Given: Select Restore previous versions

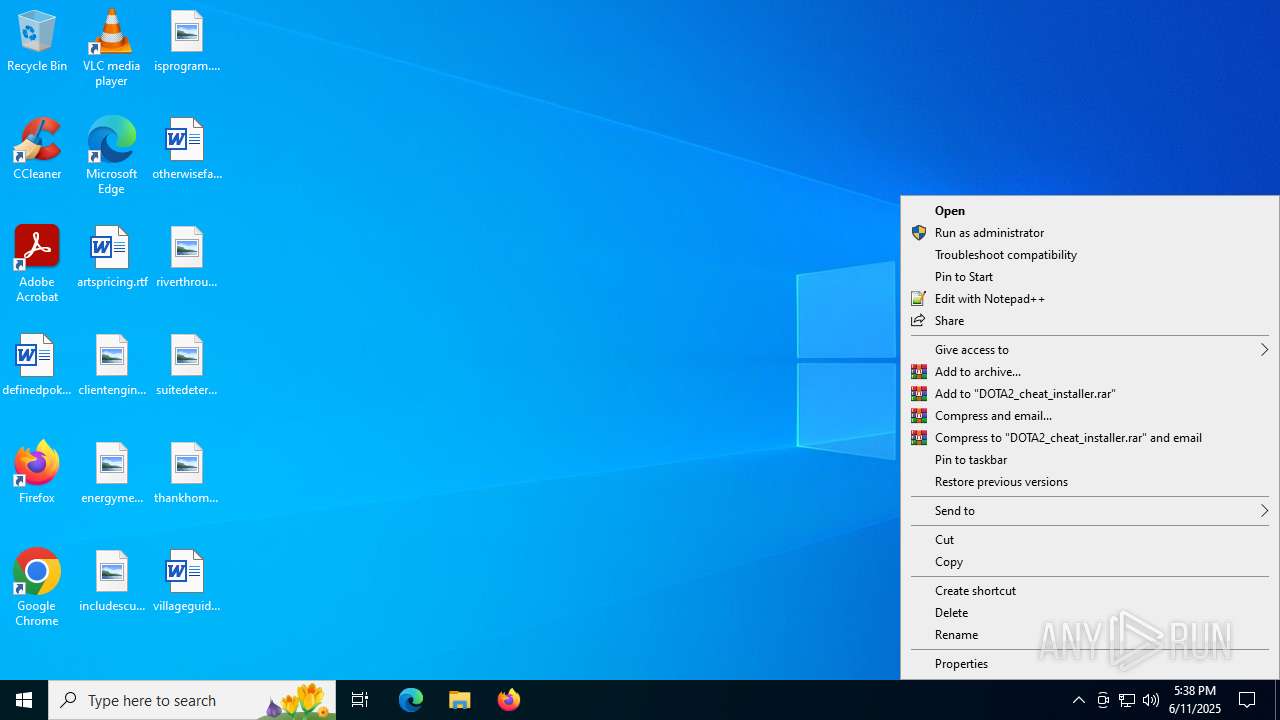Looking at the screenshot, I should tap(1090, 482).
